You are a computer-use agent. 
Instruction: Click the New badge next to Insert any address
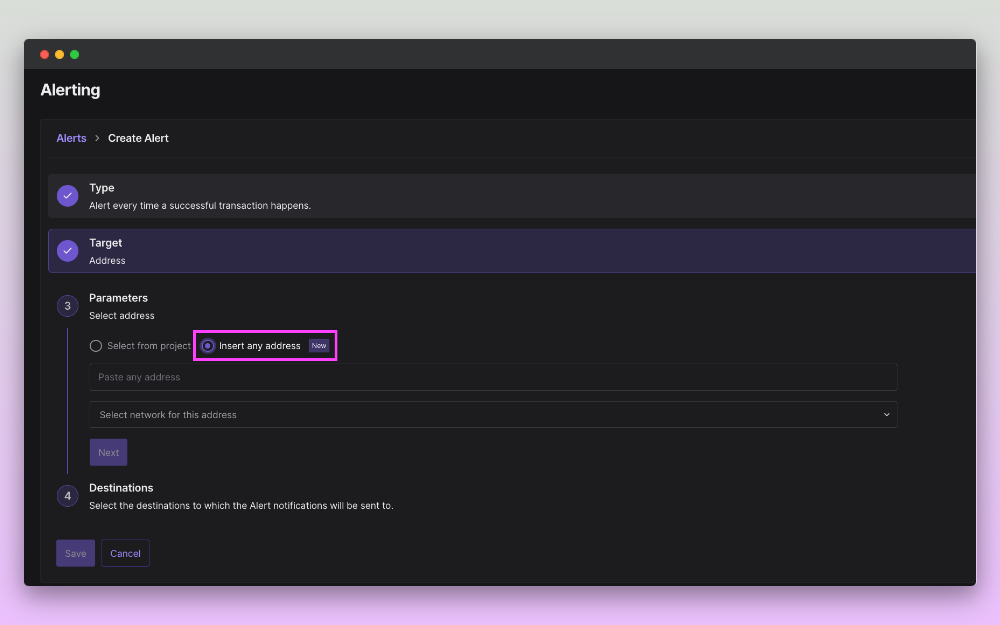[x=319, y=346]
